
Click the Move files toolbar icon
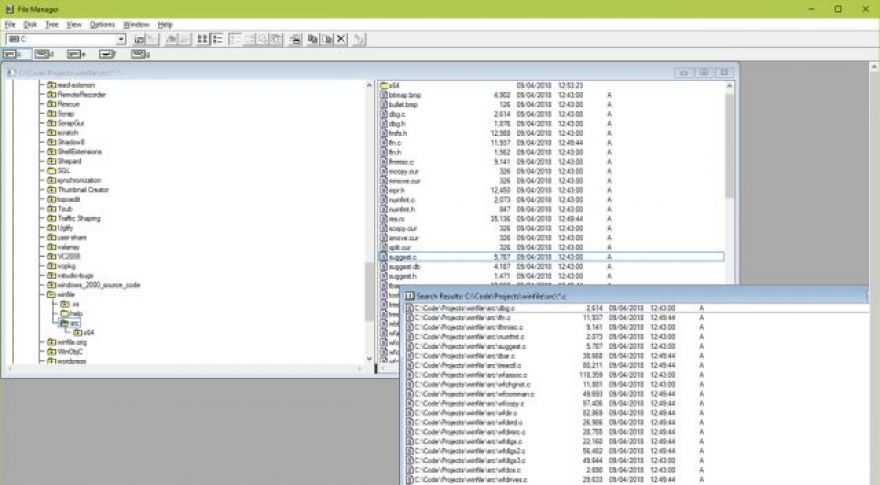click(x=327, y=39)
